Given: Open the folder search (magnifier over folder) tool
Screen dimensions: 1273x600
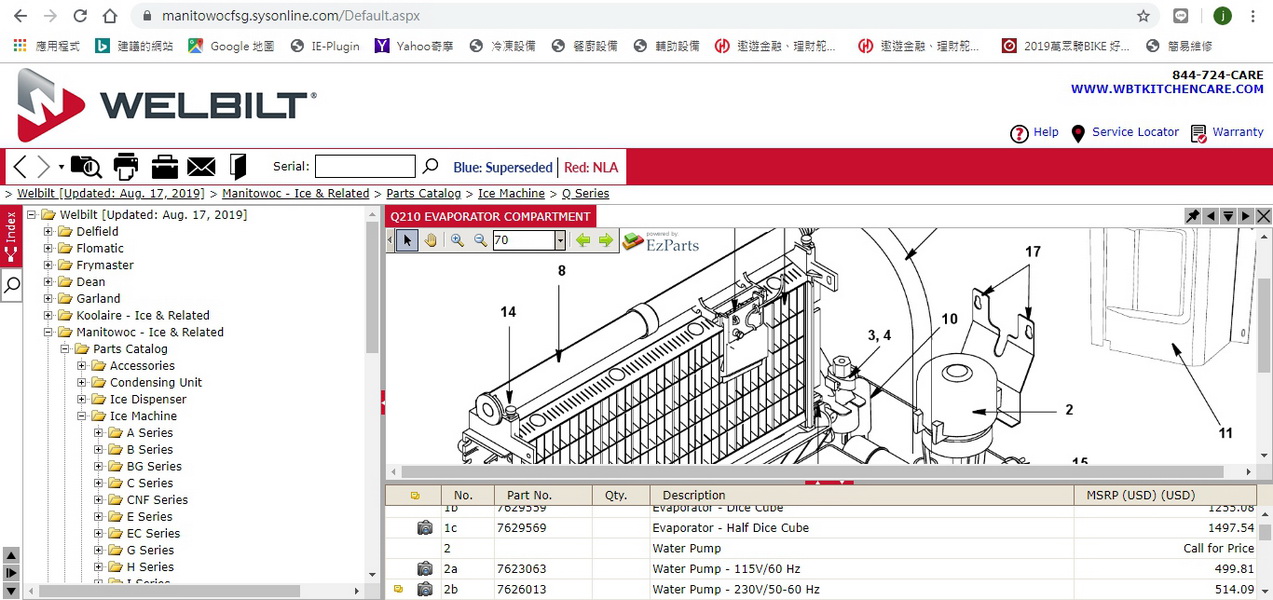Looking at the screenshot, I should [x=86, y=166].
